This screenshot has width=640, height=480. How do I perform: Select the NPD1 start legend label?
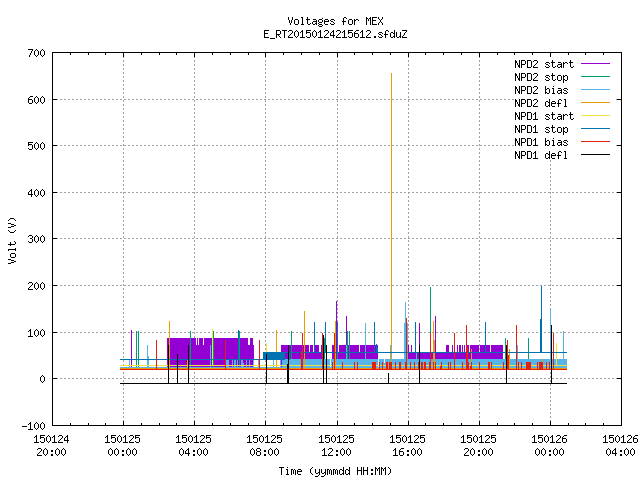544,116
